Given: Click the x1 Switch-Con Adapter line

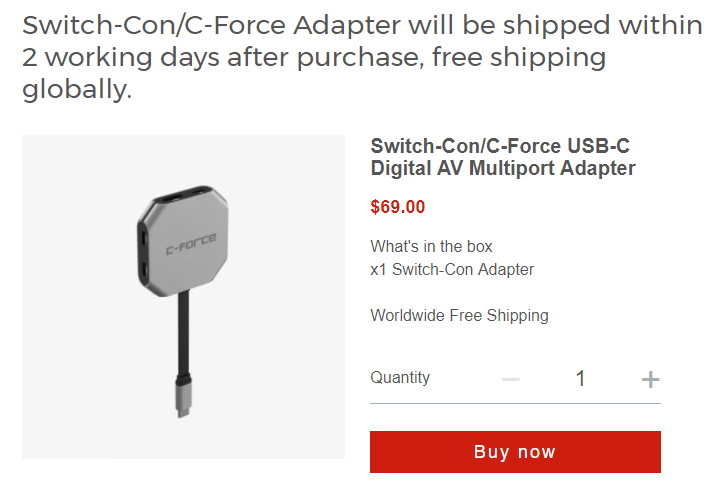Looking at the screenshot, I should 452,269.
